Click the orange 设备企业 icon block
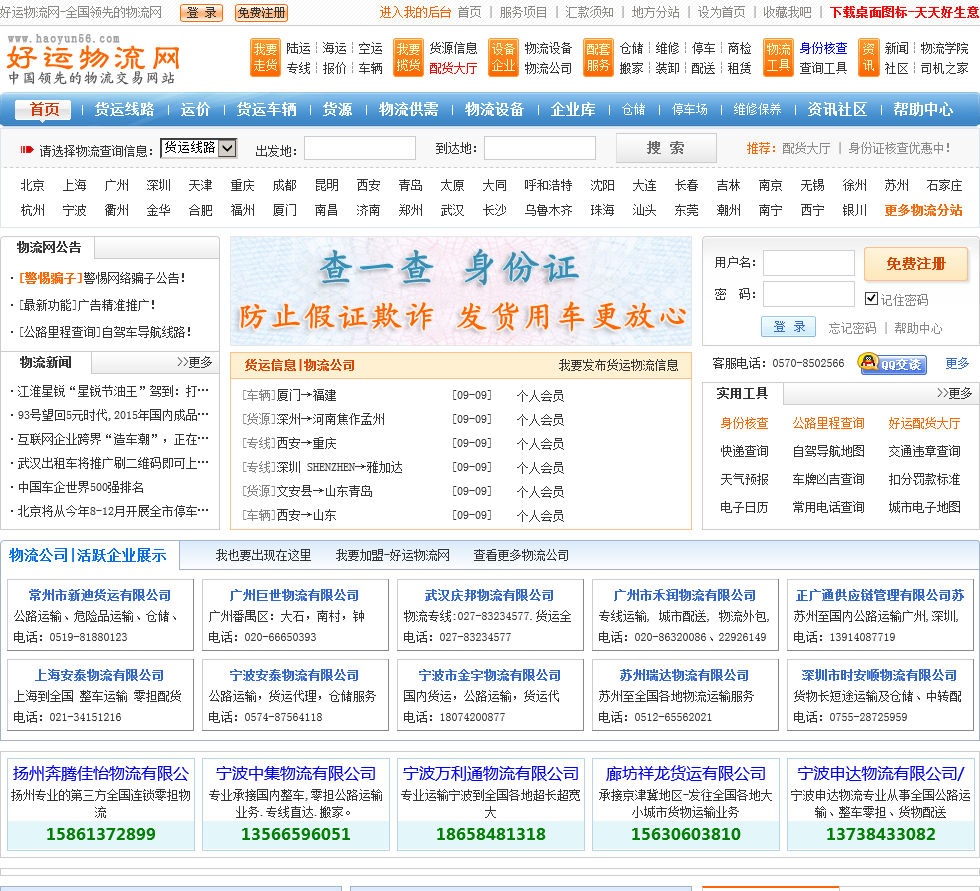Viewport: 980px width, 891px height. [x=503, y=58]
